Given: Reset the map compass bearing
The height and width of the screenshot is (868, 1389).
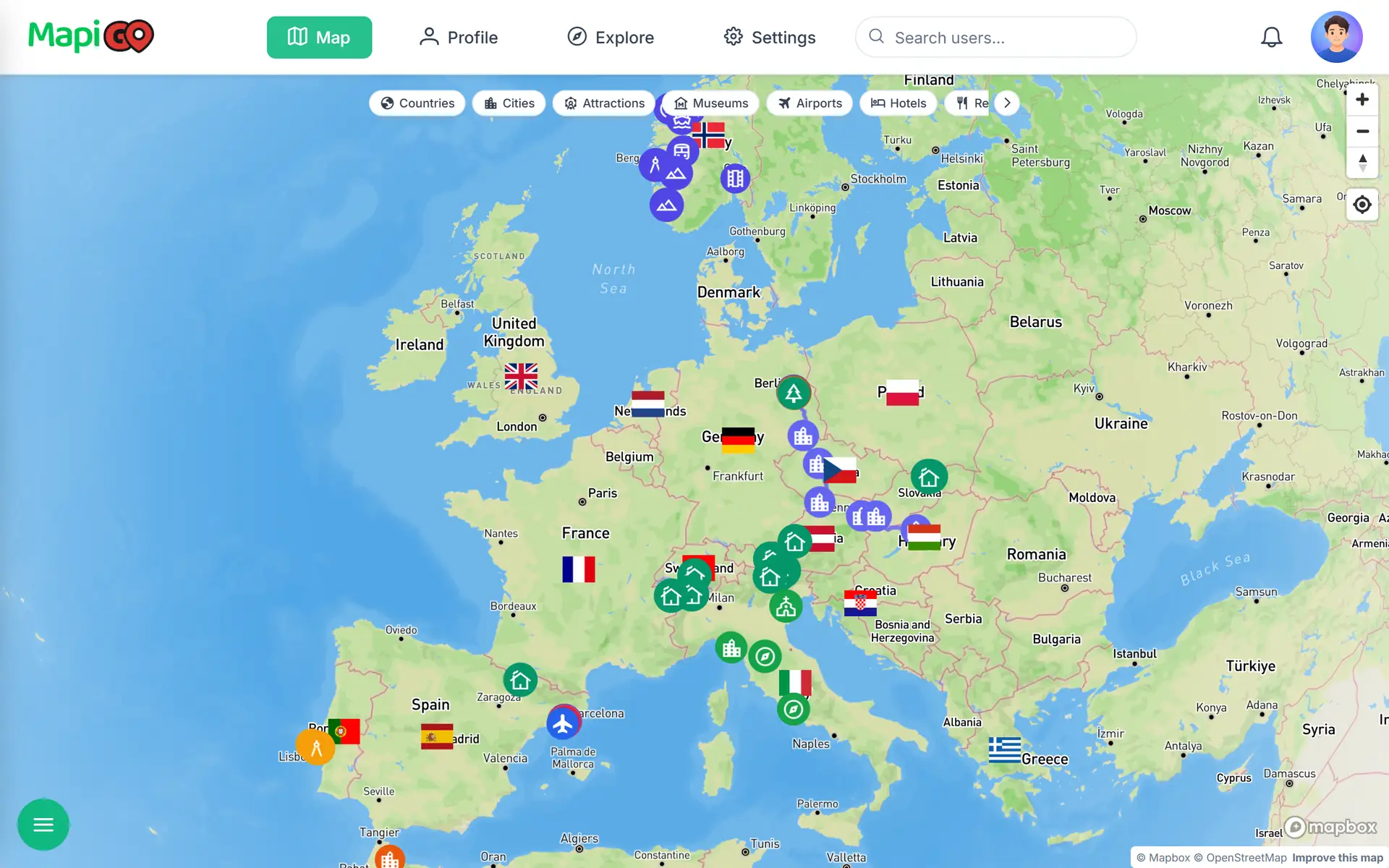Looking at the screenshot, I should (1362, 163).
